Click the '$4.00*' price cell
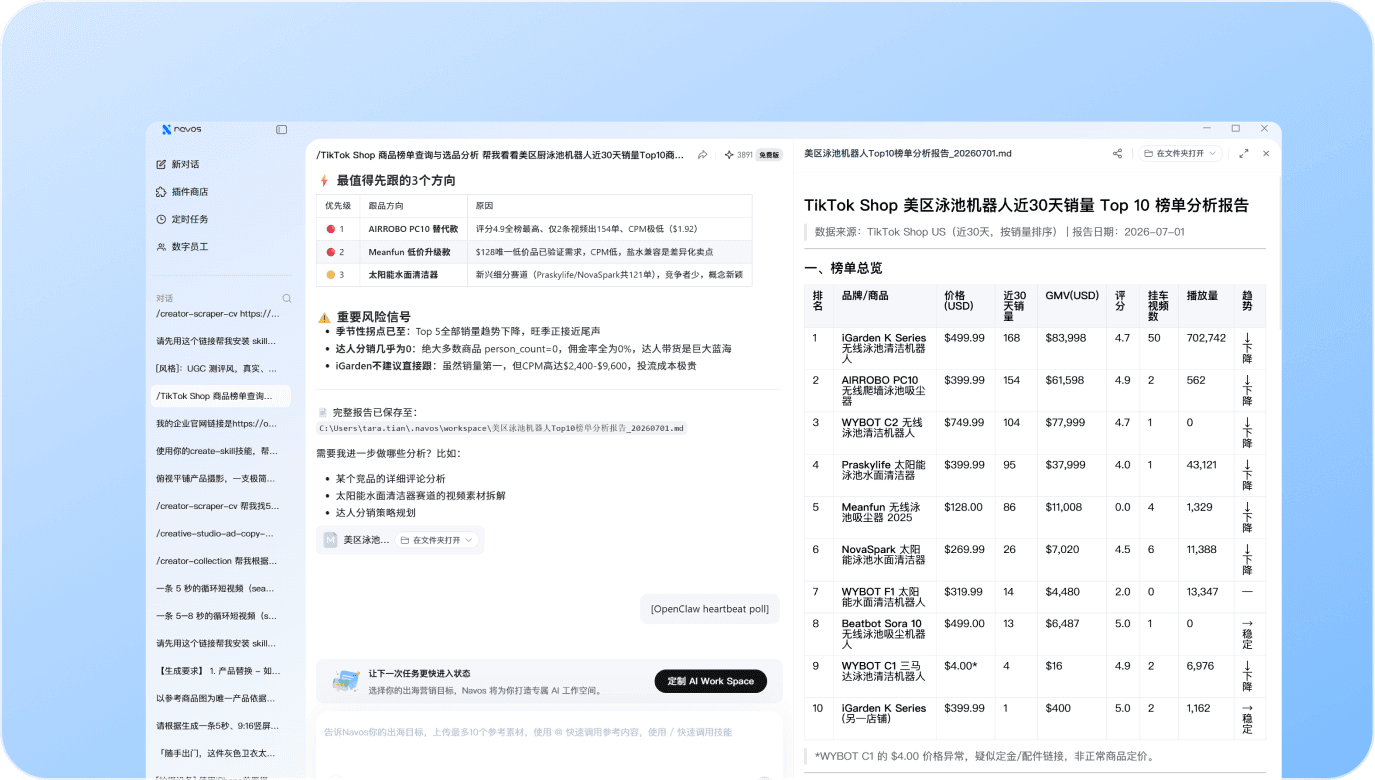Viewport: 1375px width, 780px height. [x=962, y=666]
